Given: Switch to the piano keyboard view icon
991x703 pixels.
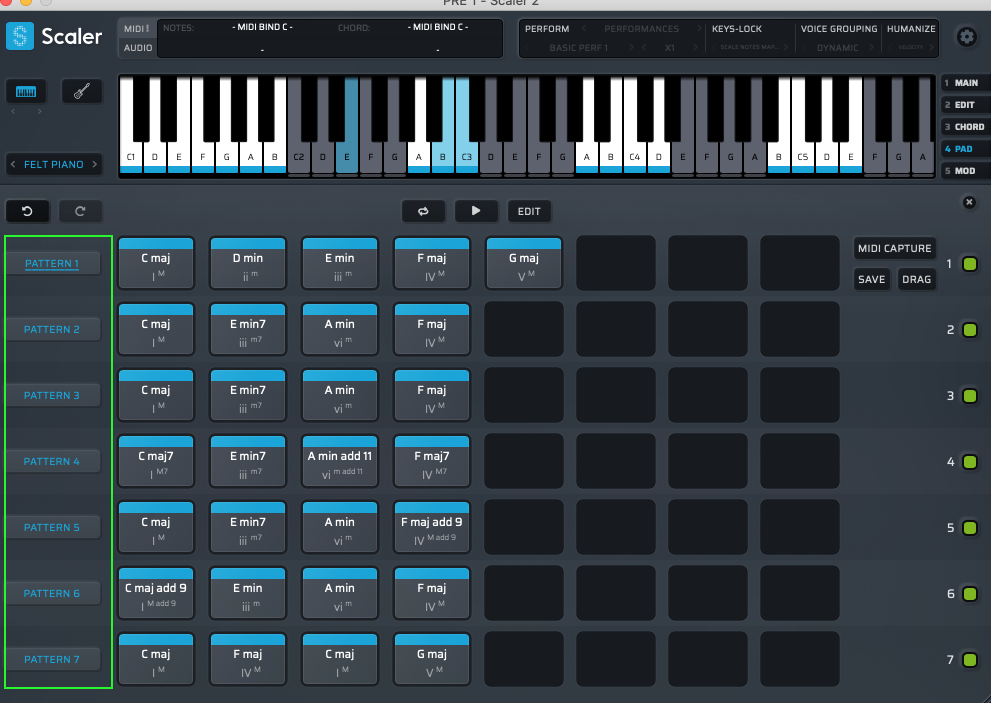Looking at the screenshot, I should (x=26, y=92).
